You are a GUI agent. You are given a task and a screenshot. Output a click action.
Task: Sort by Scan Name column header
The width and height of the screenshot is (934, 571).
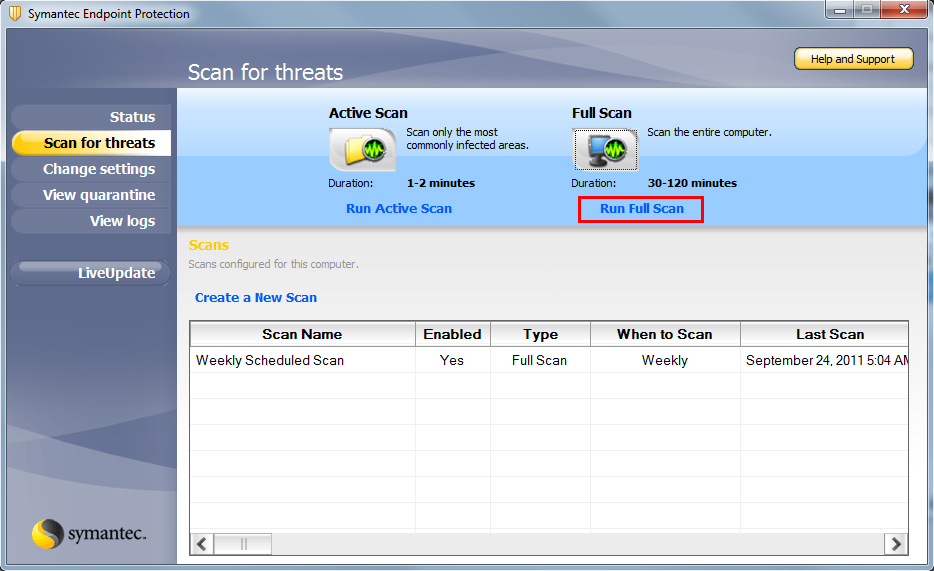303,334
